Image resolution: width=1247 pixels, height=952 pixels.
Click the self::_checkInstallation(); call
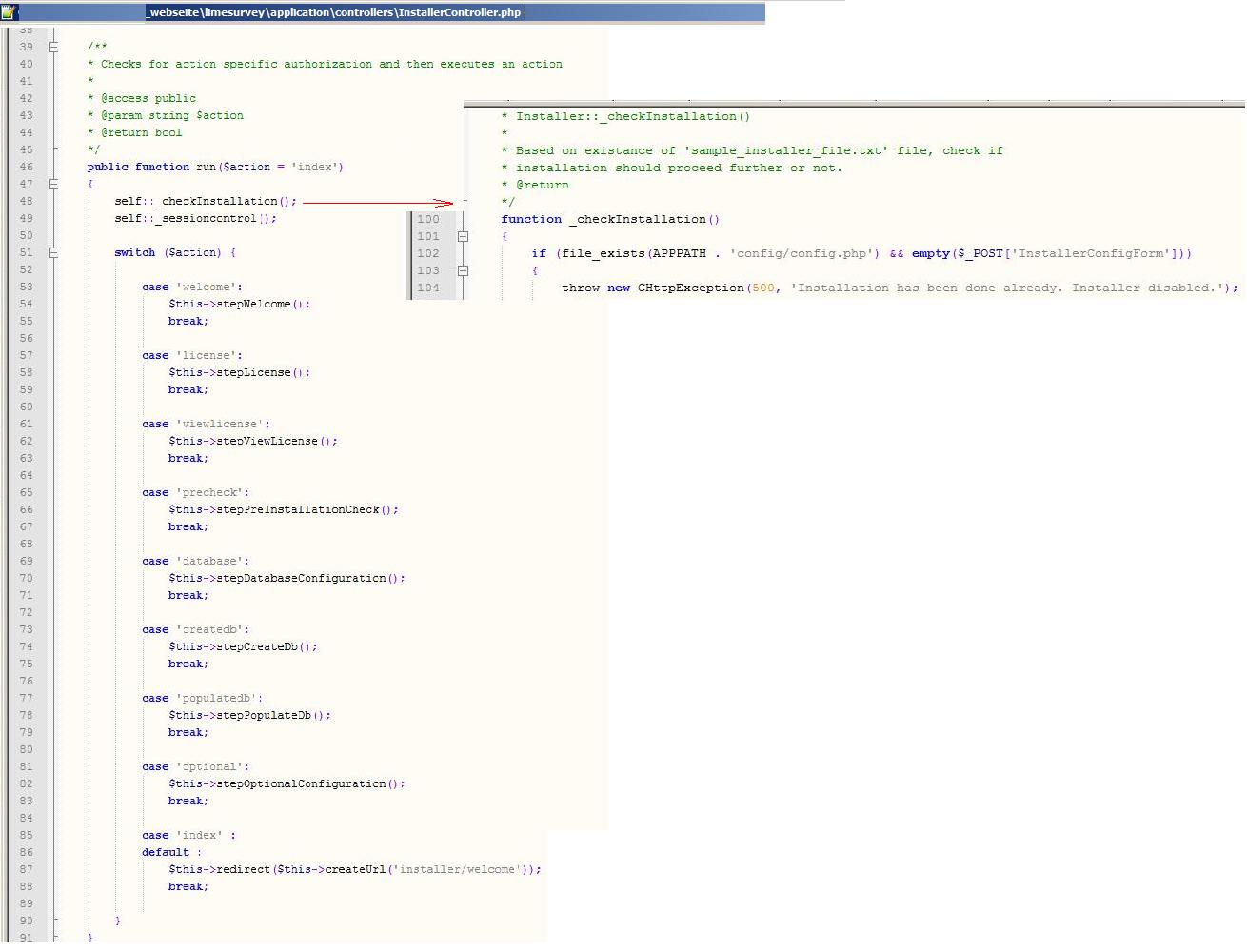pos(206,201)
